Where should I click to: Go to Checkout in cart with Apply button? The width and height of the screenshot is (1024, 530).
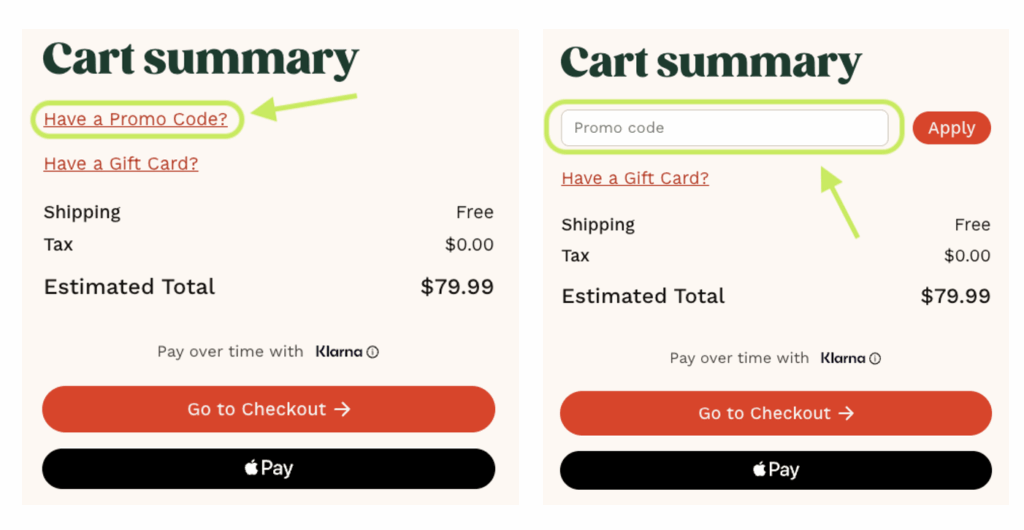pyautogui.click(x=775, y=413)
